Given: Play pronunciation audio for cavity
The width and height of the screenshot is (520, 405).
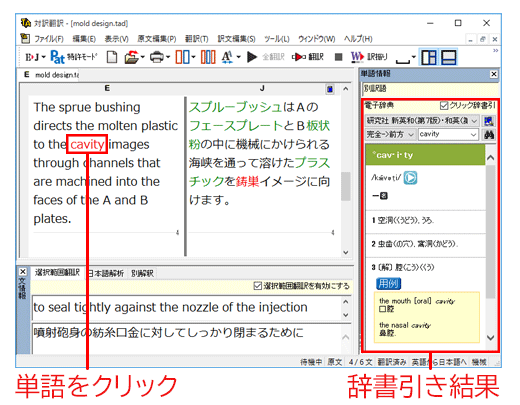Looking at the screenshot, I should click(x=410, y=178).
